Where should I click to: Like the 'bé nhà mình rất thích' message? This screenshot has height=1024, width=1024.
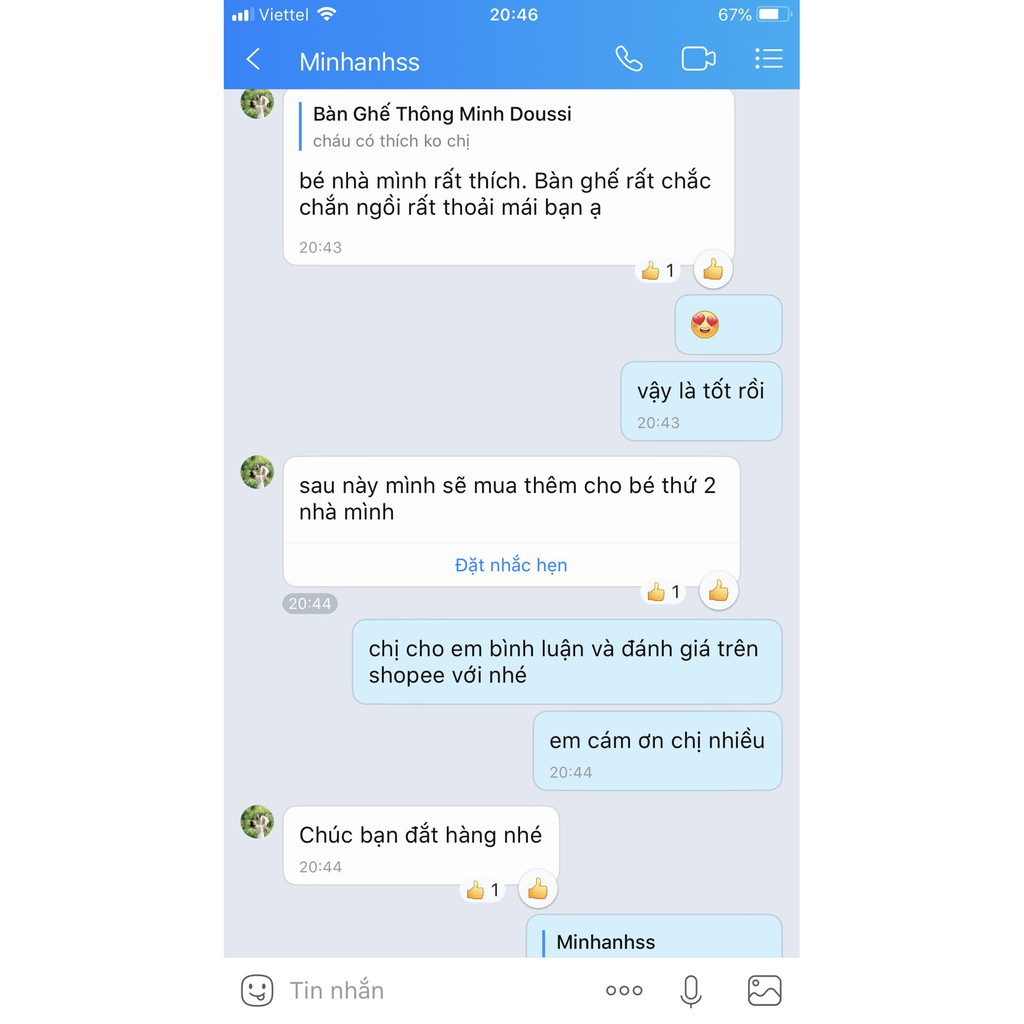(x=712, y=269)
